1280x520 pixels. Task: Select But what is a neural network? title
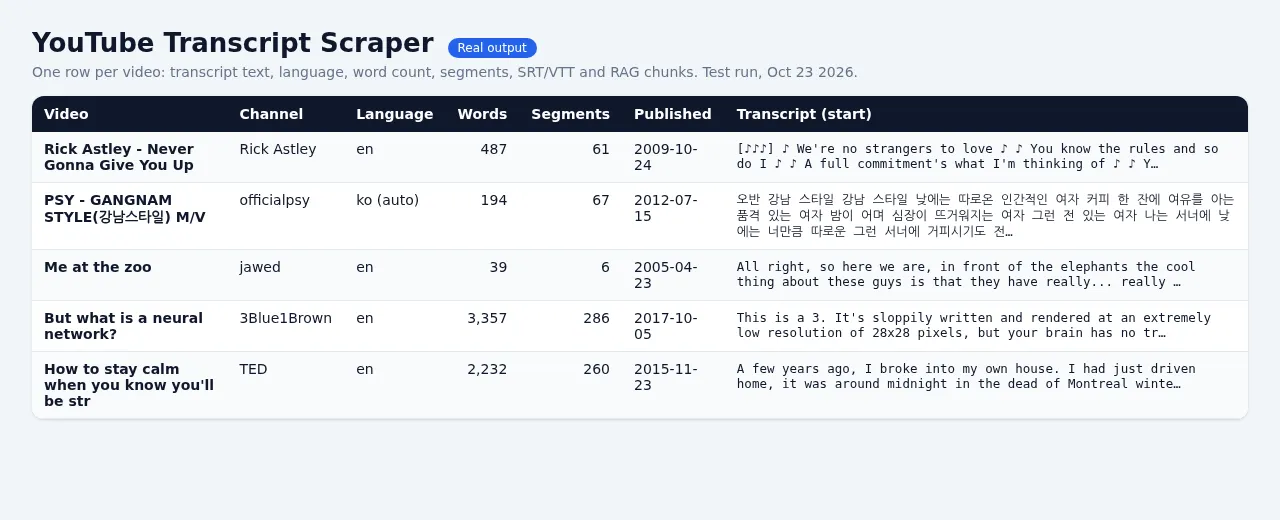123,326
